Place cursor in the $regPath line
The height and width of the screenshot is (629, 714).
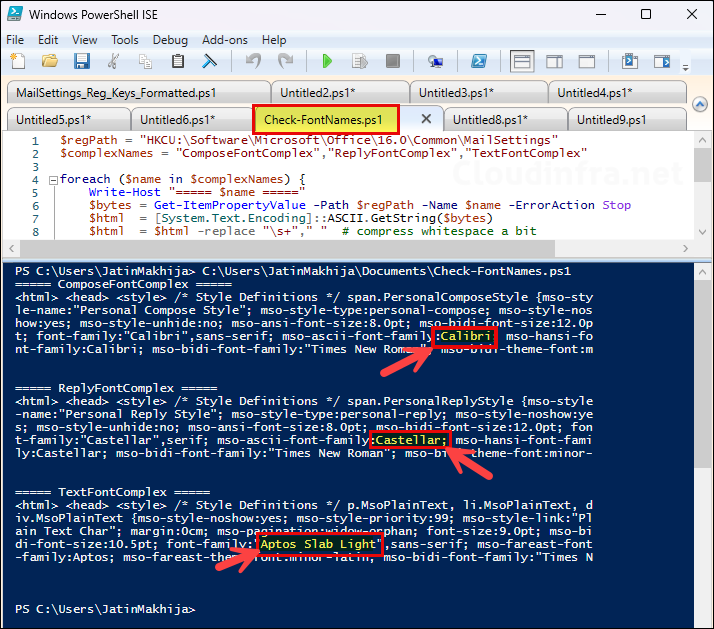point(309,140)
